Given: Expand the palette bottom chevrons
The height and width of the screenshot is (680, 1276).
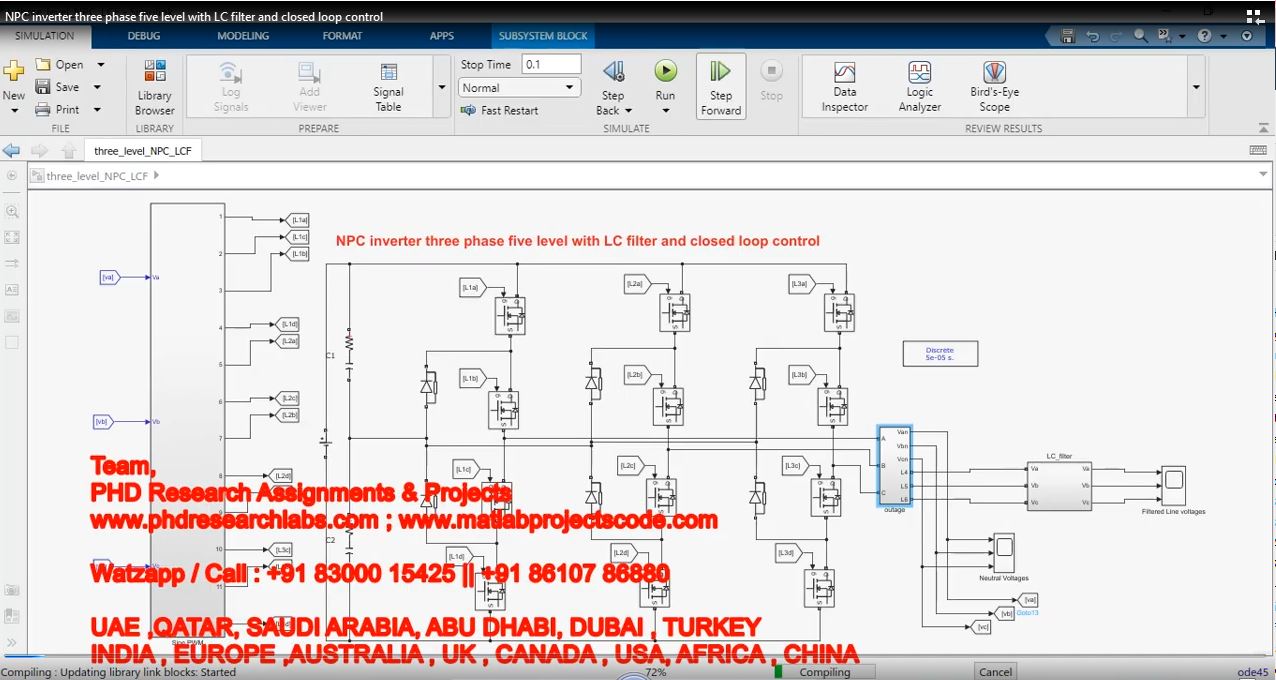Looking at the screenshot, I should tap(12, 642).
